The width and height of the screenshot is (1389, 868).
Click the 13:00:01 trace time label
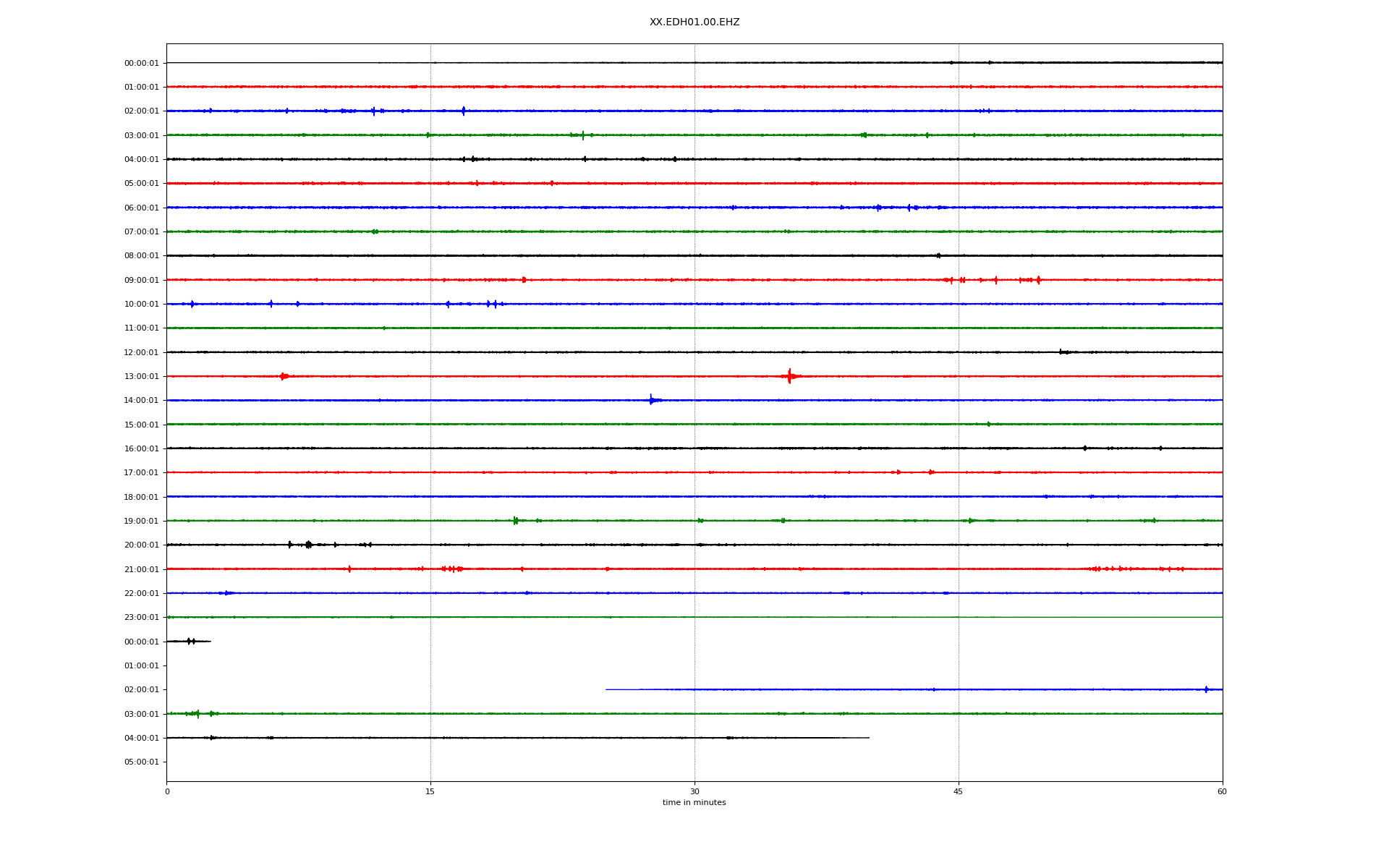141,376
